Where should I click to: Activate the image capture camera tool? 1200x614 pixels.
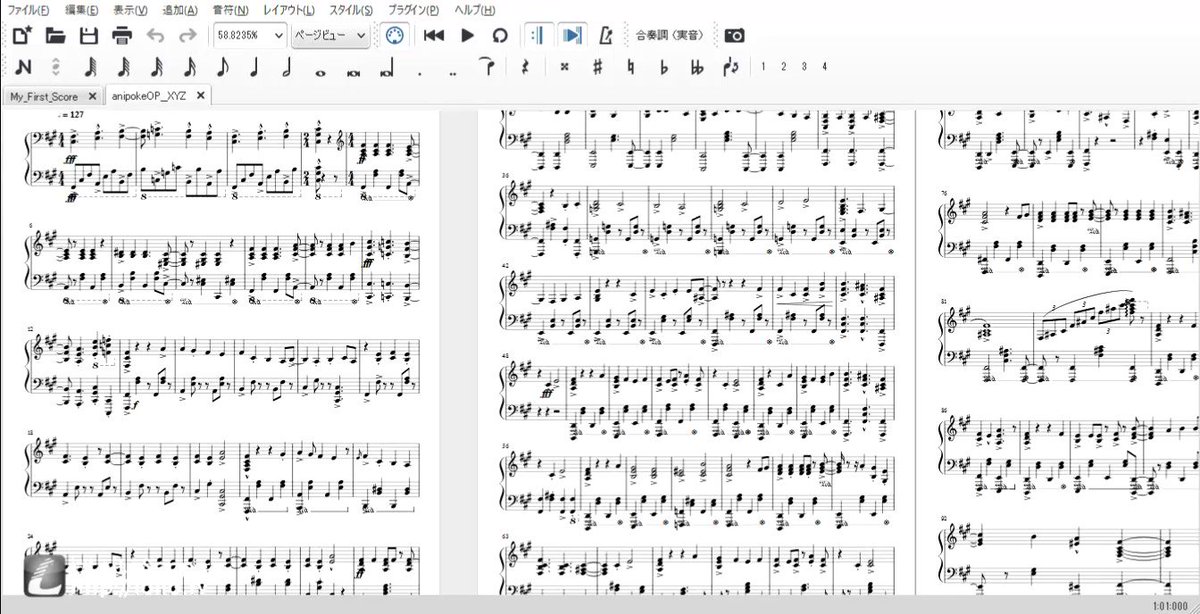(x=734, y=36)
